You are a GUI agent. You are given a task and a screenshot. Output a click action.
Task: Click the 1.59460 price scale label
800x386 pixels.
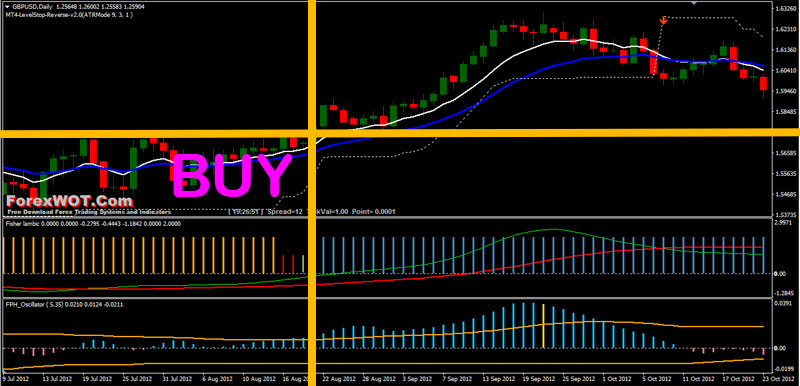coord(786,91)
